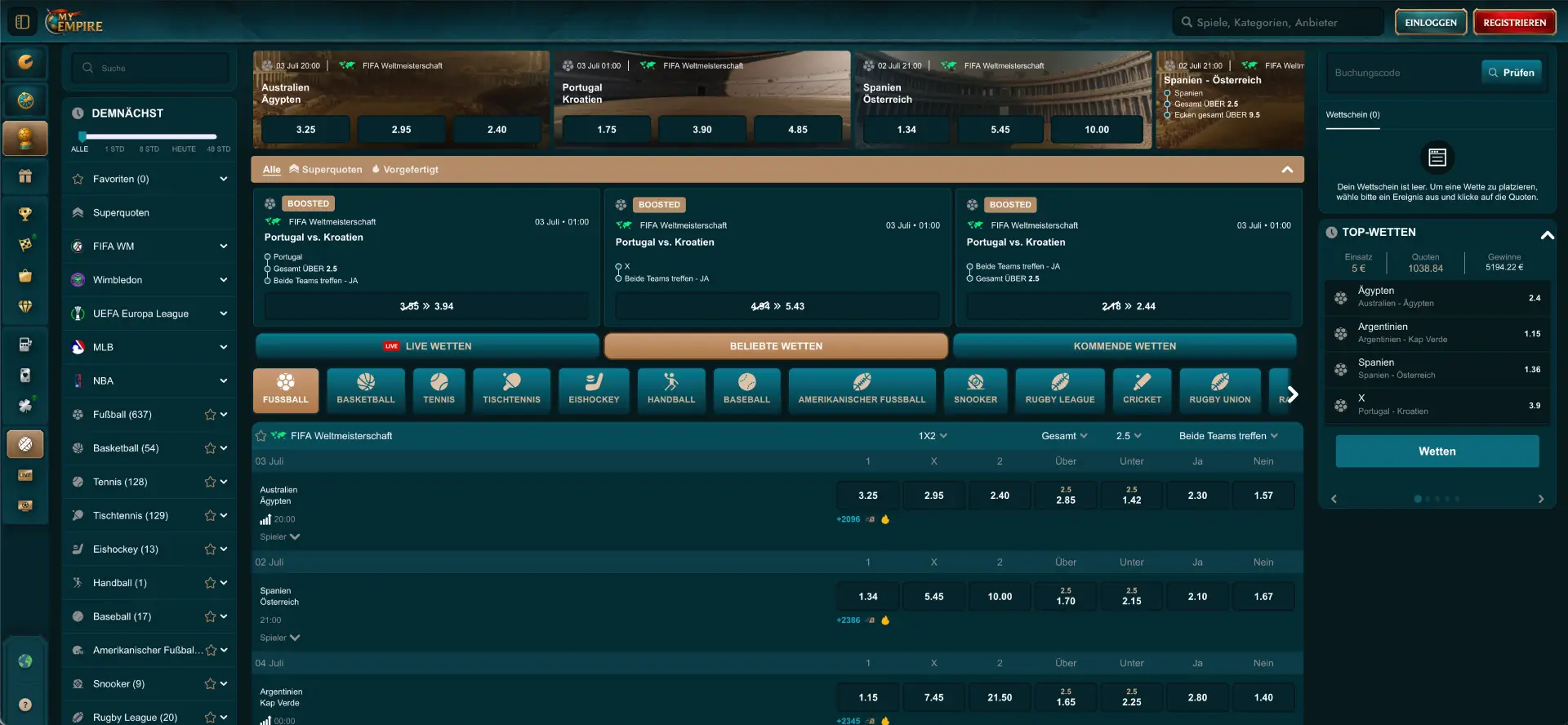Select the Vorgefertigt filter tab
The height and width of the screenshot is (725, 1568).
[x=405, y=170]
